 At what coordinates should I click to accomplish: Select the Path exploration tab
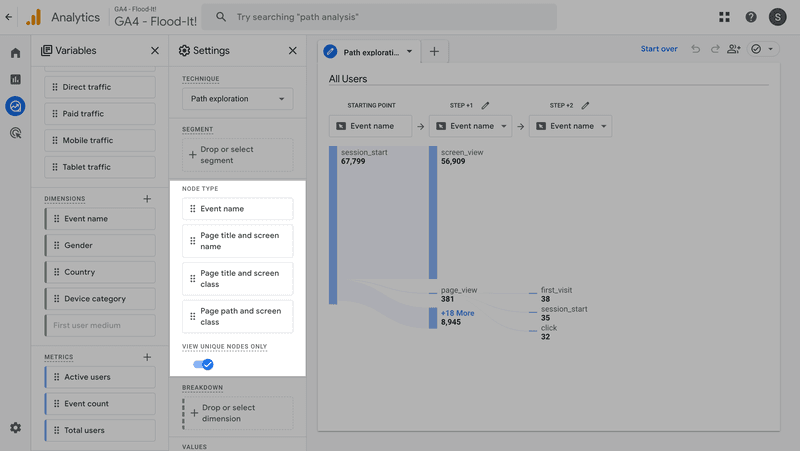(x=369, y=51)
